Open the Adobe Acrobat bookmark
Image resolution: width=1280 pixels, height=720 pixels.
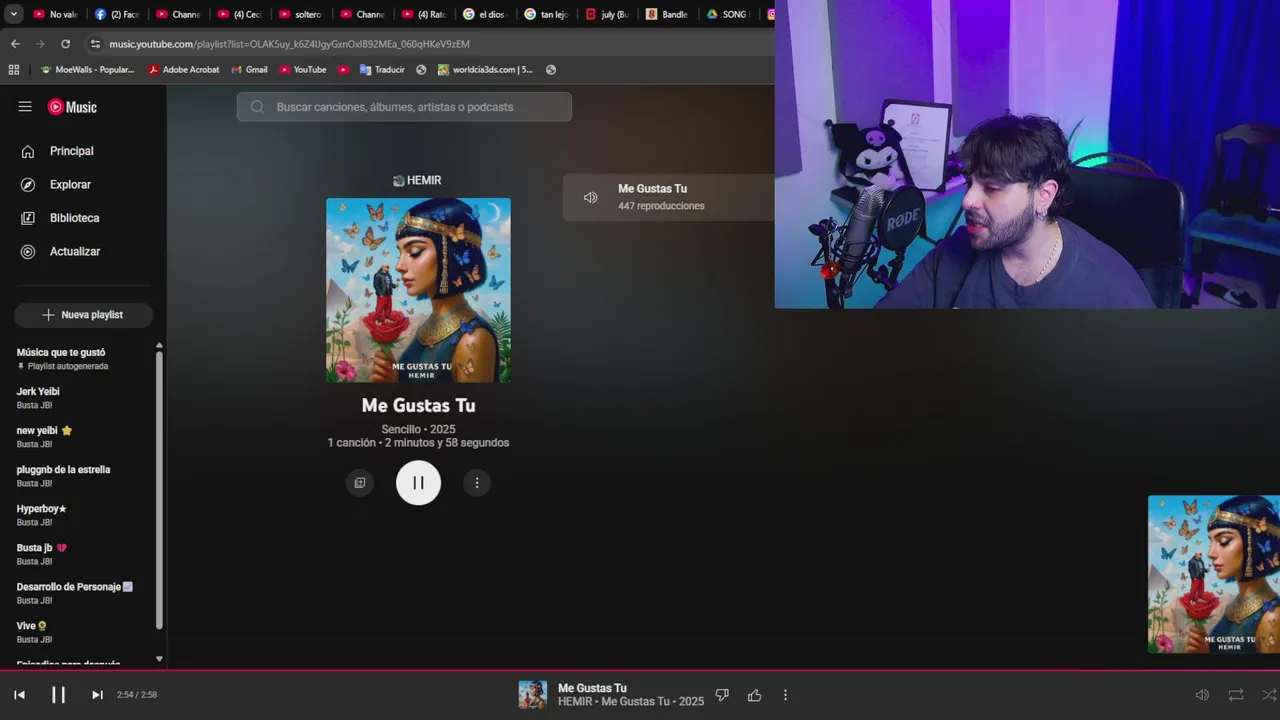(x=184, y=70)
